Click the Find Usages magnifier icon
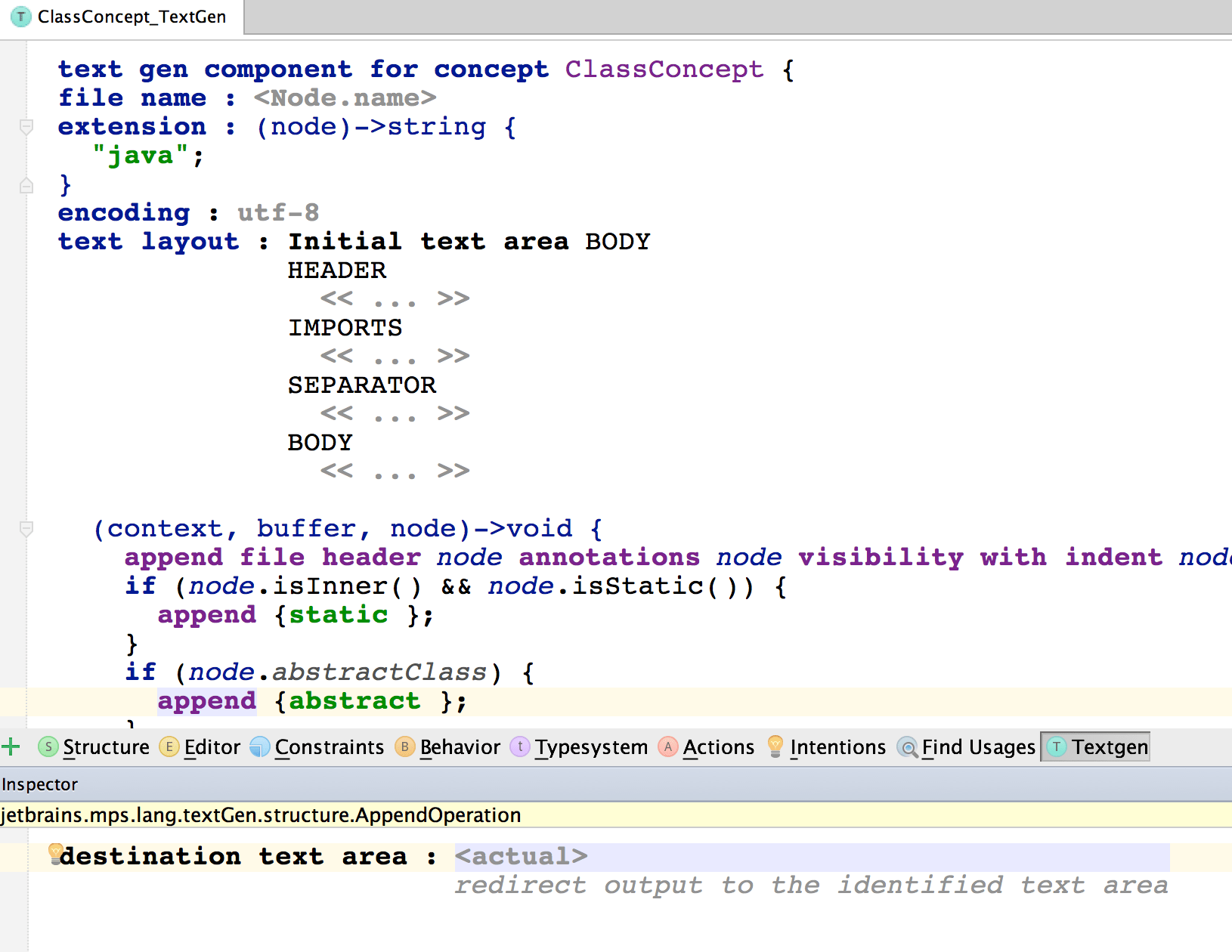Viewport: 1232px width, 952px height. coord(907,748)
